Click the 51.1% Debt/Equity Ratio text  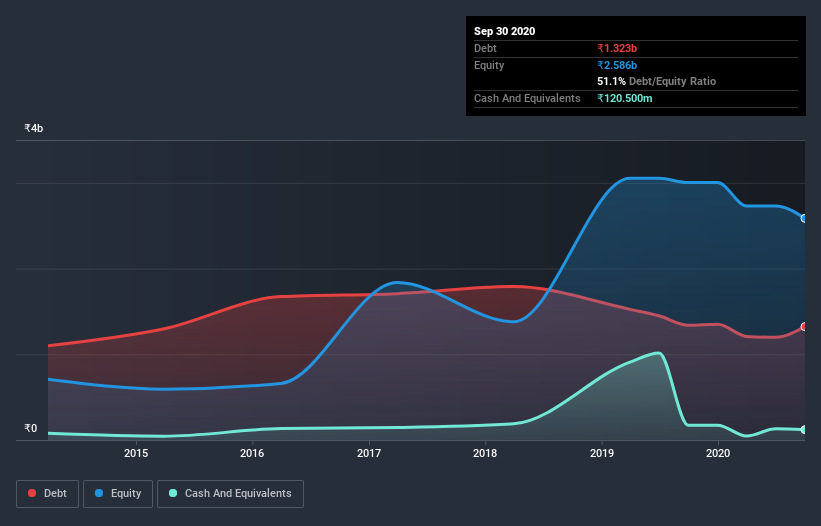657,81
